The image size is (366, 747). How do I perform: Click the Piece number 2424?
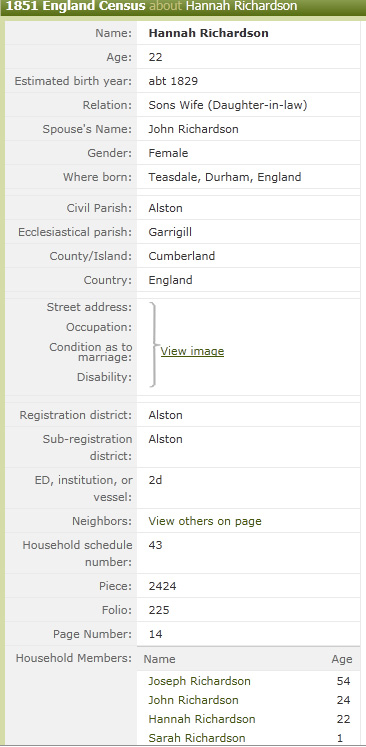pos(163,586)
